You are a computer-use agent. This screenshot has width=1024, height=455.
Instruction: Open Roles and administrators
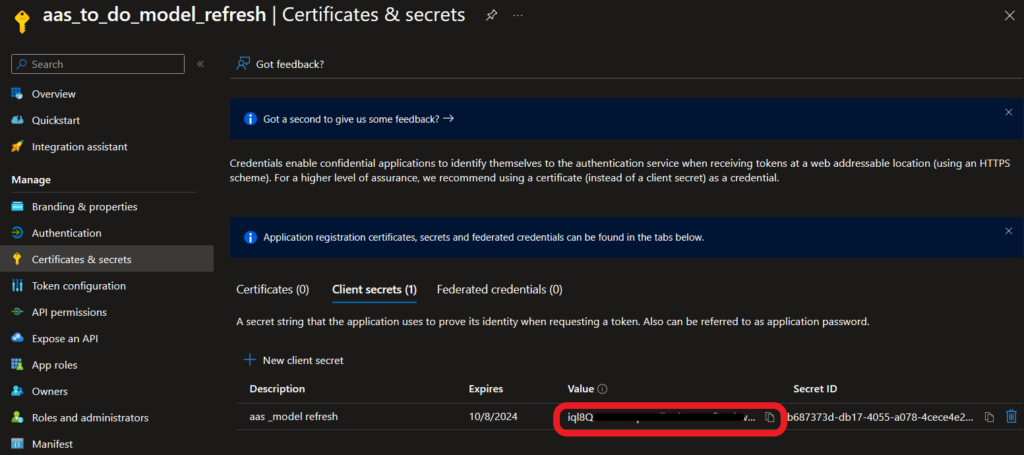tap(90, 418)
